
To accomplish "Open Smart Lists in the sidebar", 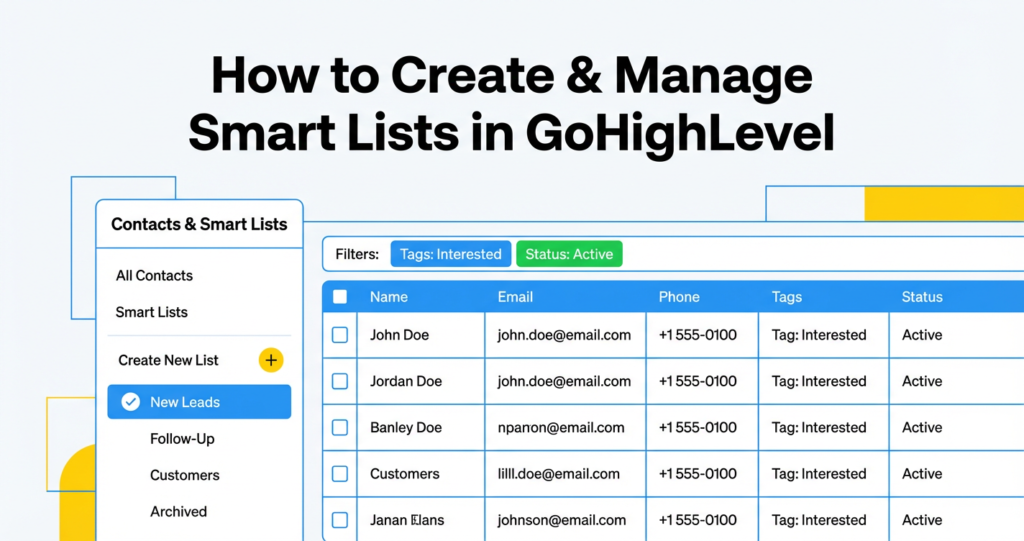I will tap(152, 312).
